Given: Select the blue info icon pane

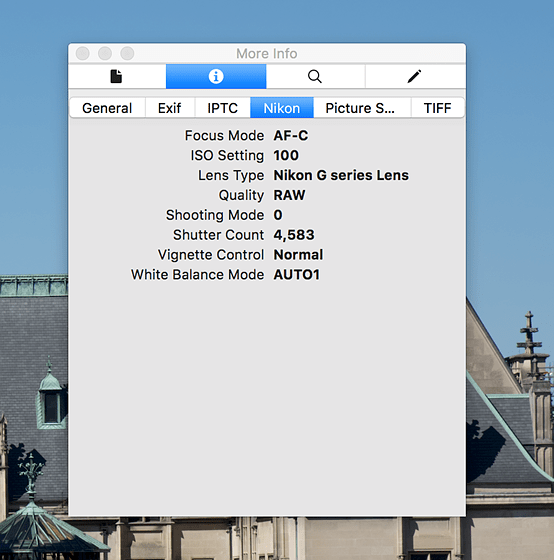Looking at the screenshot, I should 216,76.
